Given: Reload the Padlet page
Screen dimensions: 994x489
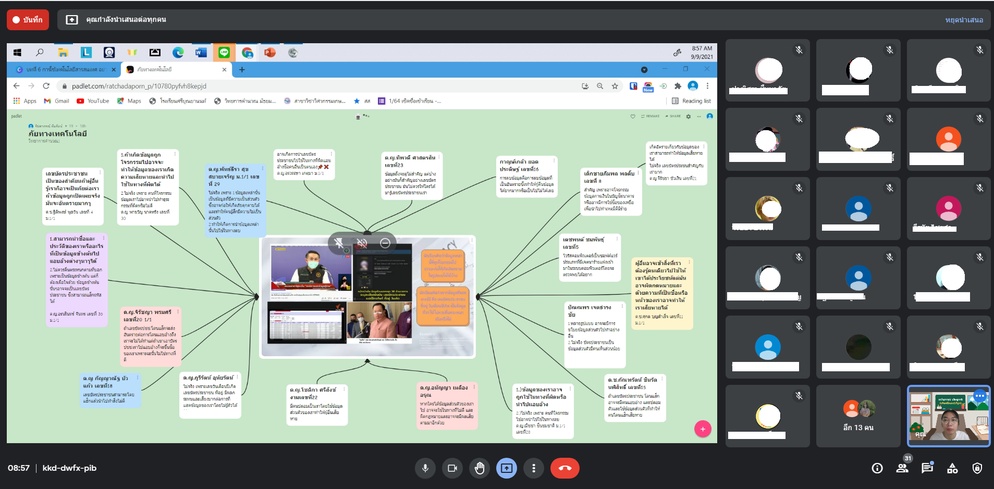Looking at the screenshot, I should click(x=47, y=86).
